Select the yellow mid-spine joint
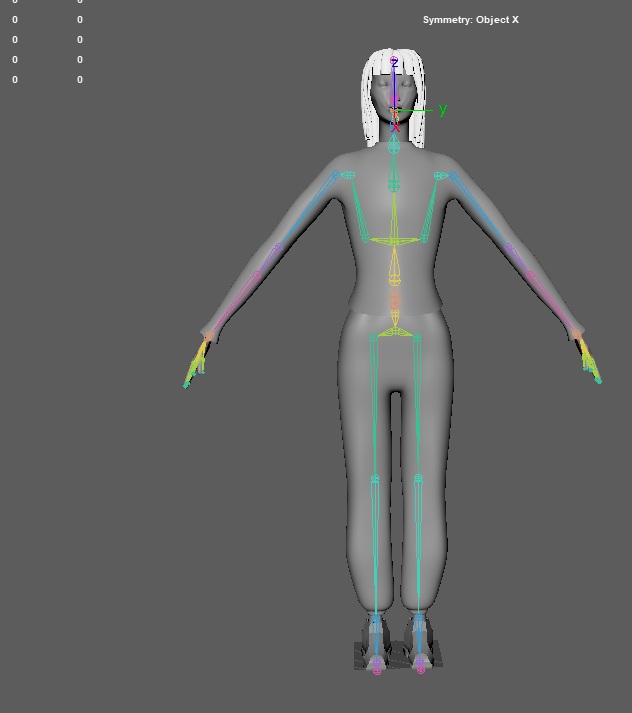Image resolution: width=632 pixels, height=713 pixels. coord(395,280)
